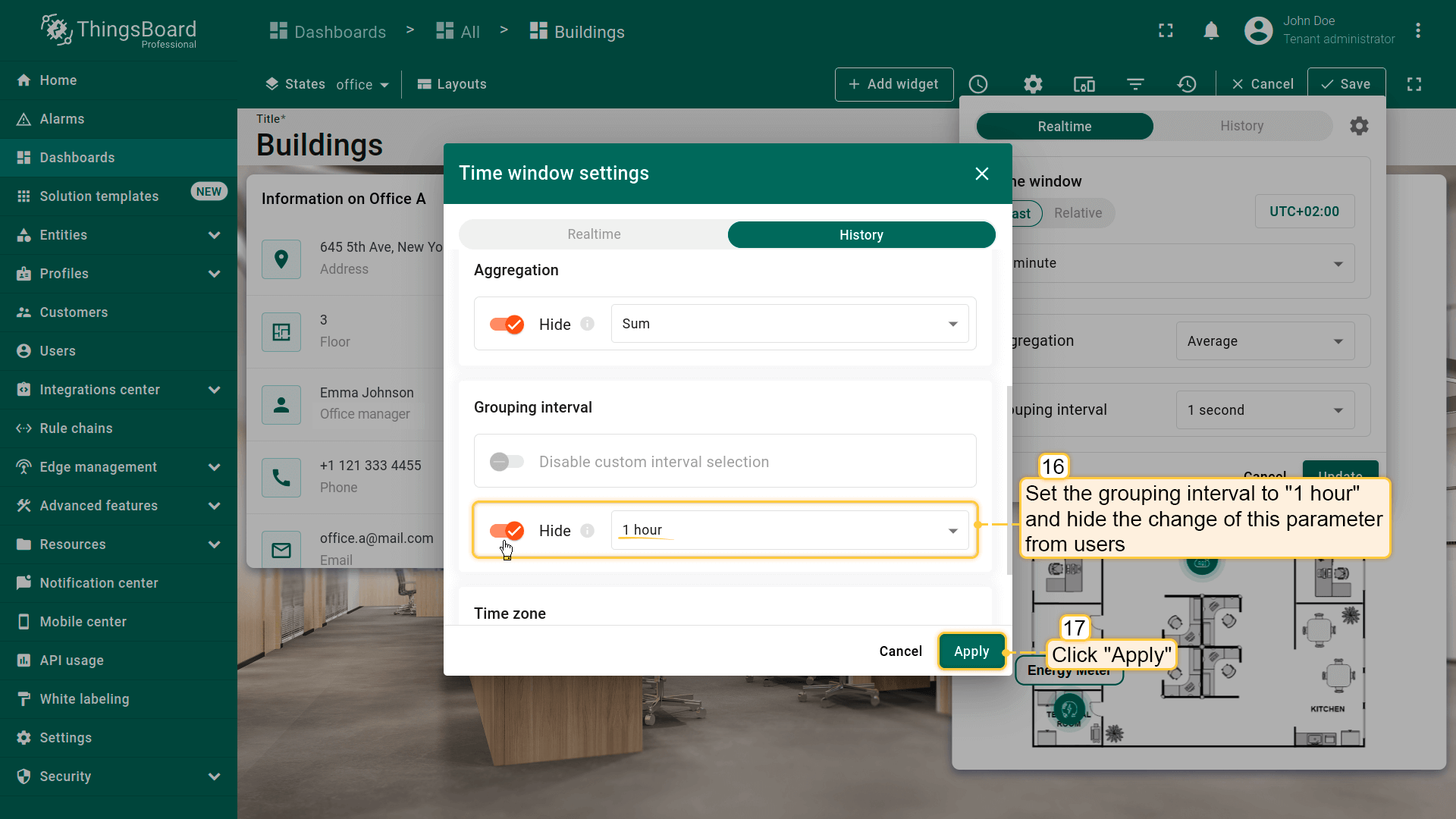This screenshot has height=819, width=1456.
Task: Click the Apply button
Action: (x=971, y=651)
